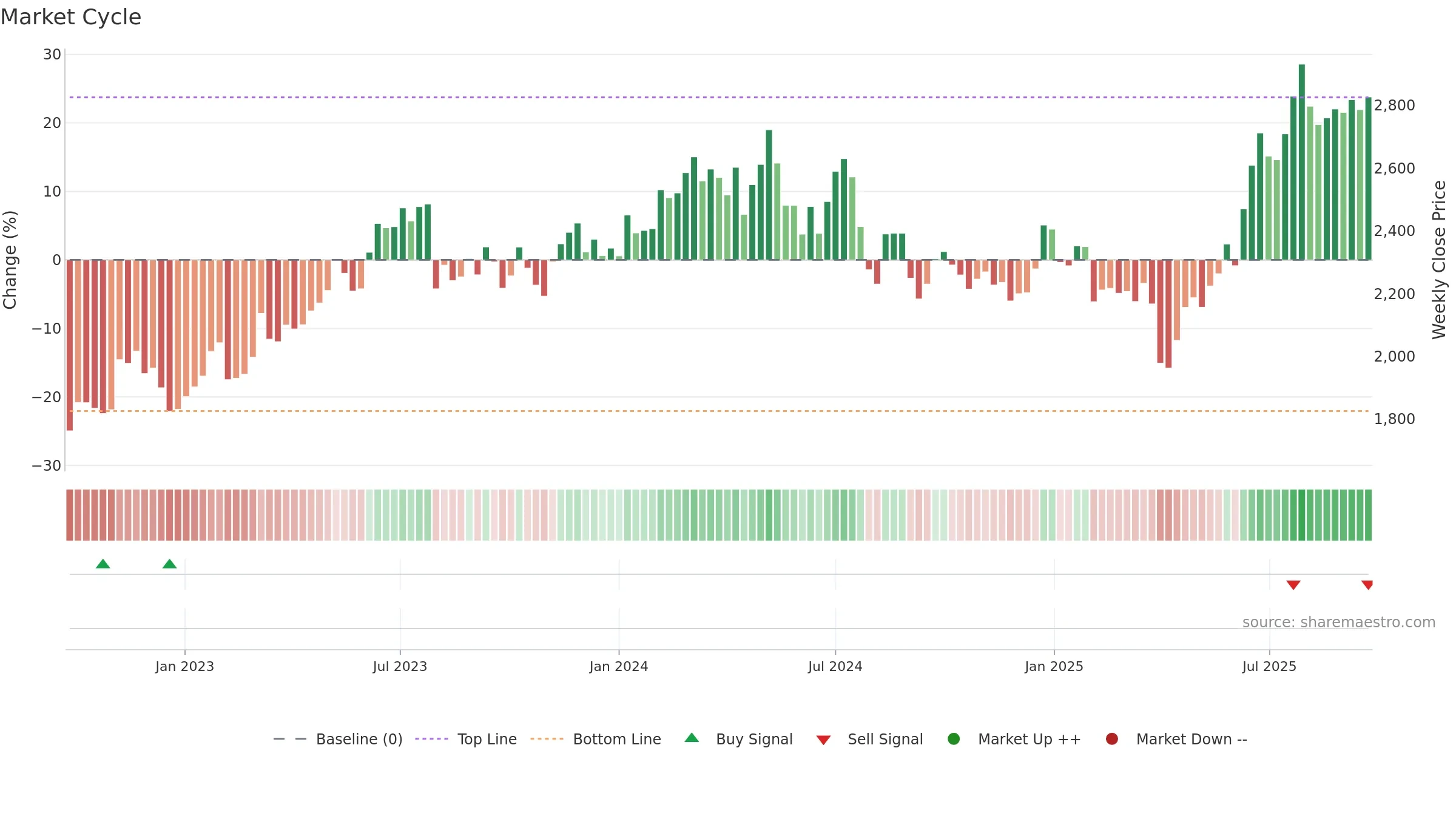Click the Jul 2023 axis label
The height and width of the screenshot is (819, 1456).
400,667
